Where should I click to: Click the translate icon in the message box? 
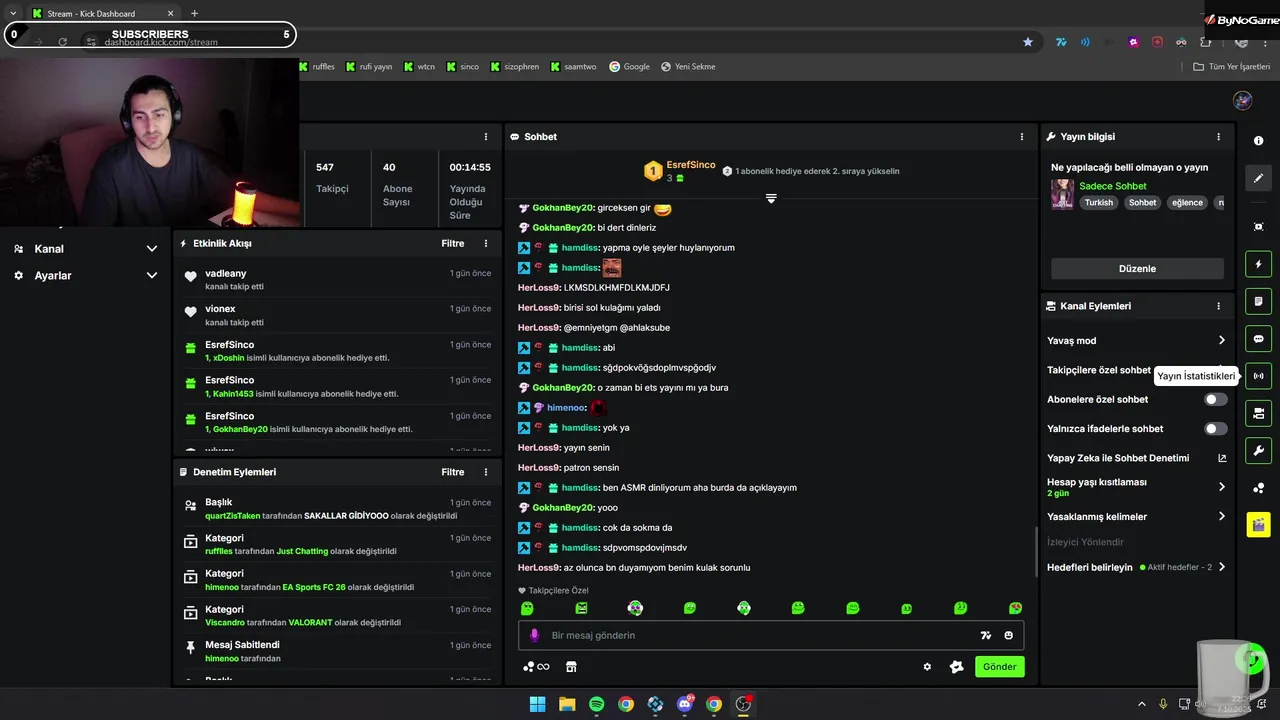(x=986, y=635)
